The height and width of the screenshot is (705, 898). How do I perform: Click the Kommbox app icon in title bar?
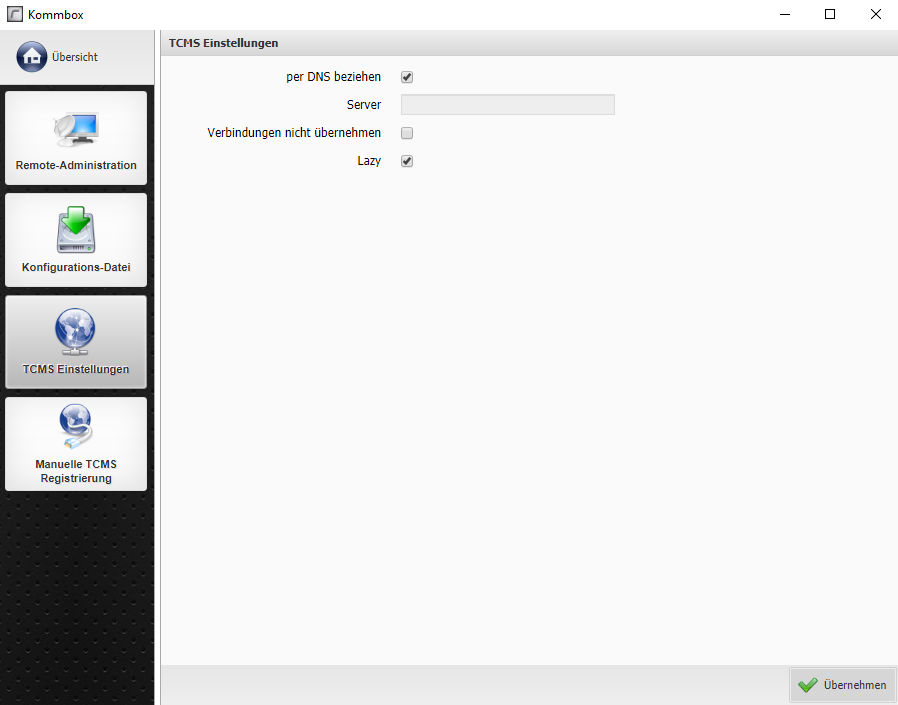point(14,14)
